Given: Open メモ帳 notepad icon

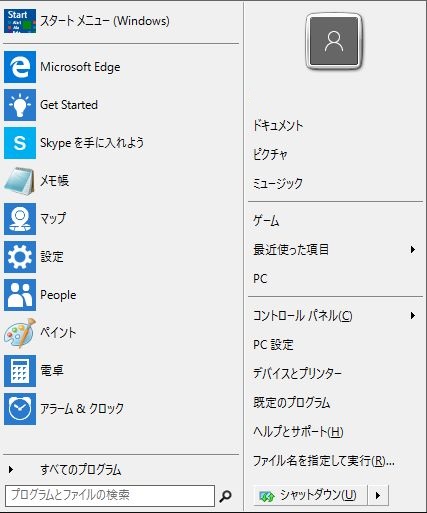Looking at the screenshot, I should [20, 181].
